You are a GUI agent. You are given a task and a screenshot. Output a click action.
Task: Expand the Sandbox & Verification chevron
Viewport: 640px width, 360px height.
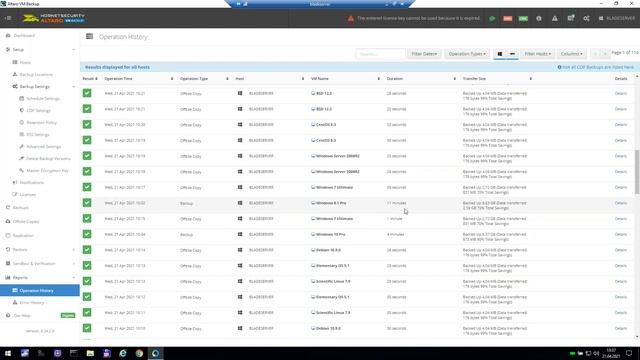coord(73,264)
